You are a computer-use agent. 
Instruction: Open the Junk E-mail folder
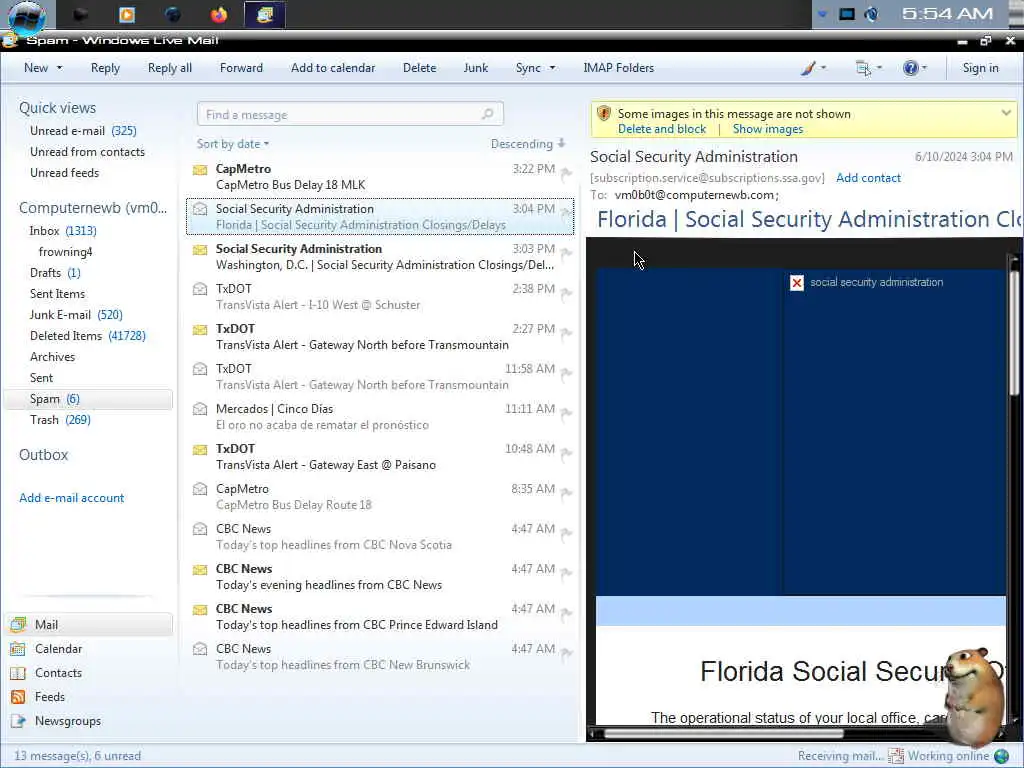(x=76, y=315)
